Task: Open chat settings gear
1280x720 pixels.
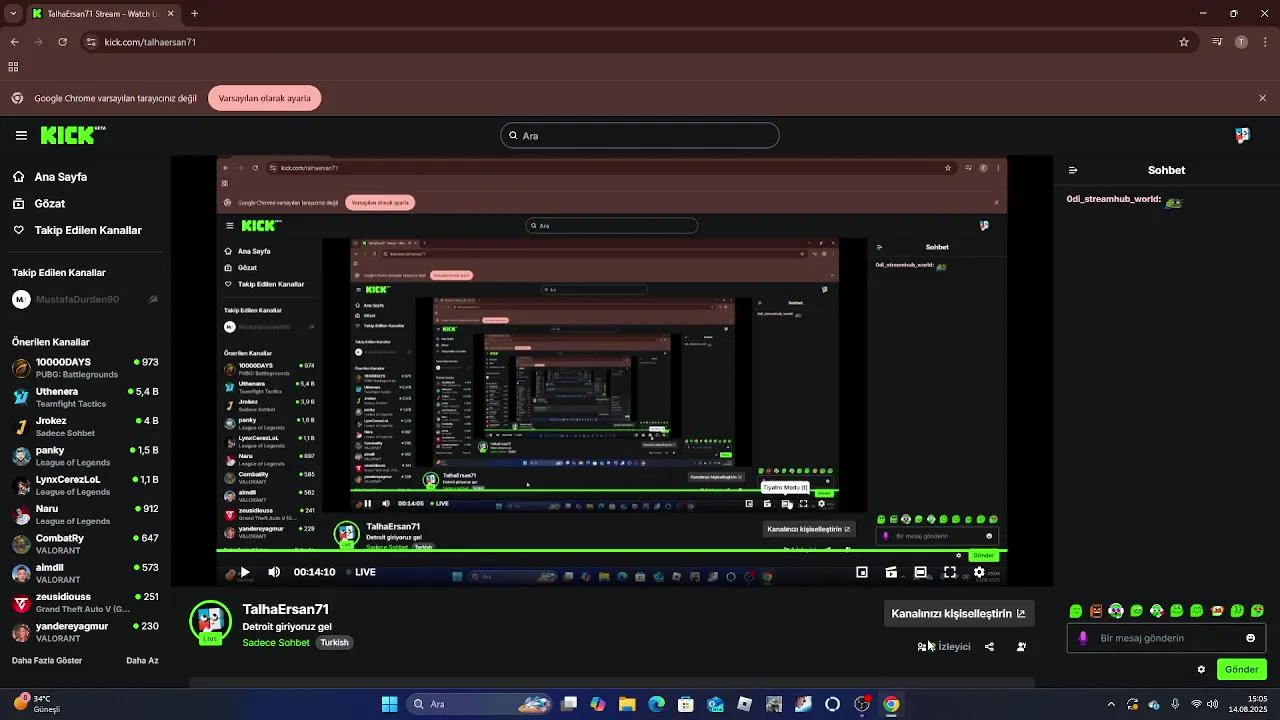Action: click(x=1201, y=669)
